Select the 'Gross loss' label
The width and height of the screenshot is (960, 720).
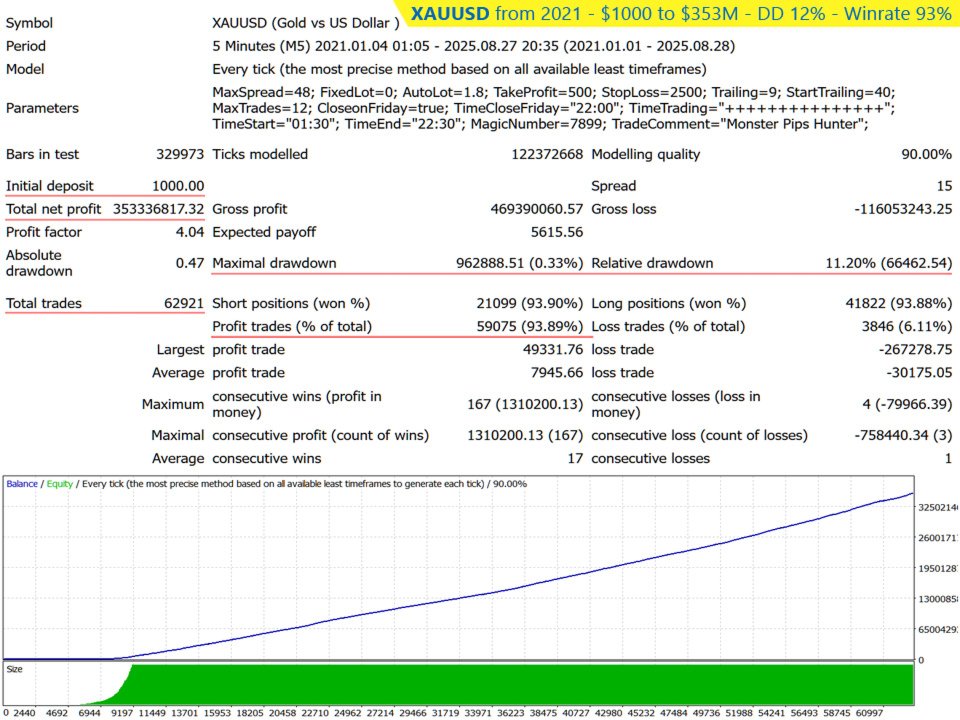[x=623, y=209]
